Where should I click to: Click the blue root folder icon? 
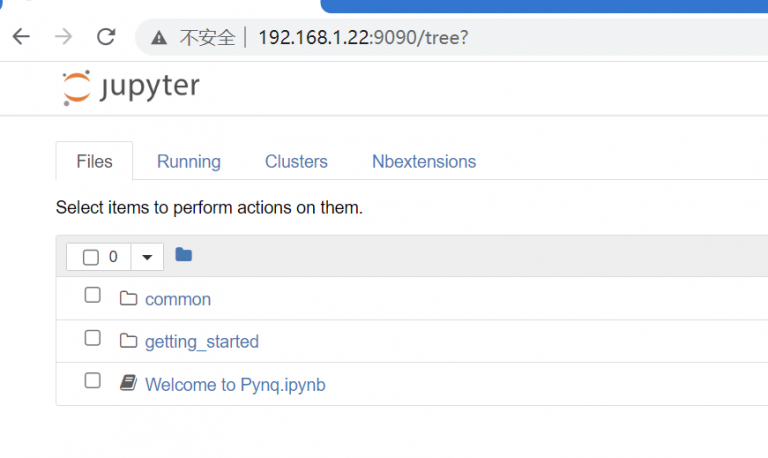183,255
